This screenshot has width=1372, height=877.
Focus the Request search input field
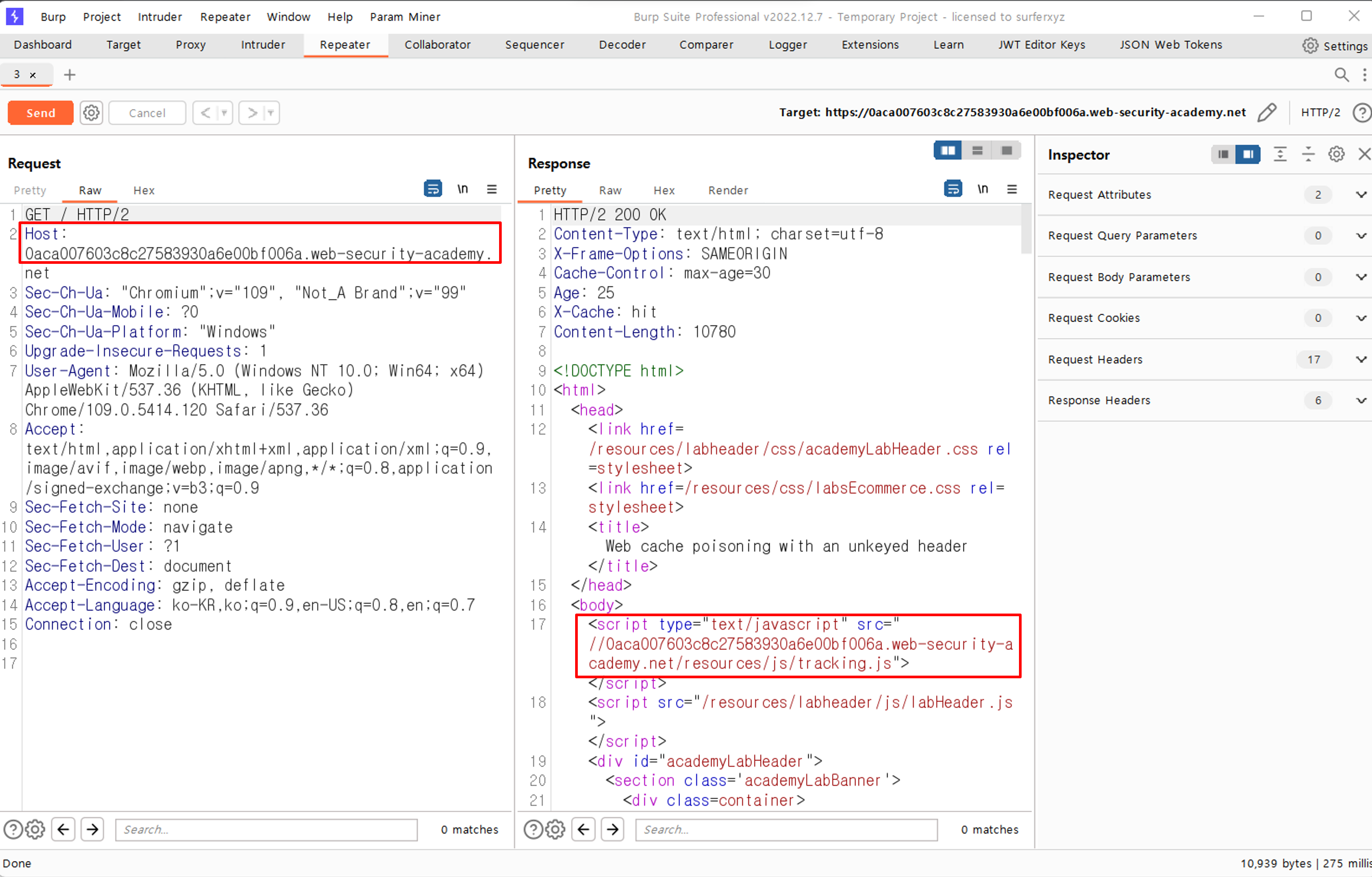click(266, 830)
